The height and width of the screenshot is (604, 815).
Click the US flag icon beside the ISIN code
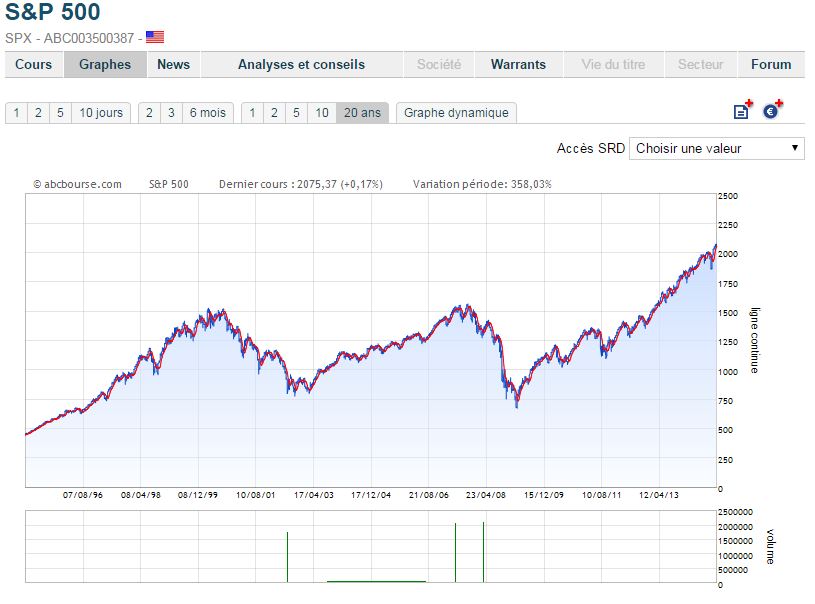click(x=155, y=37)
